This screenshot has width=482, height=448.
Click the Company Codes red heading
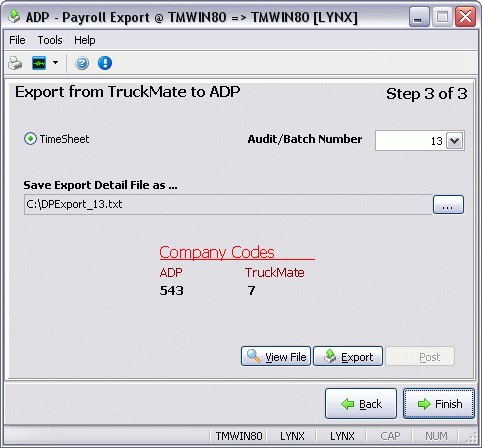tap(217, 252)
